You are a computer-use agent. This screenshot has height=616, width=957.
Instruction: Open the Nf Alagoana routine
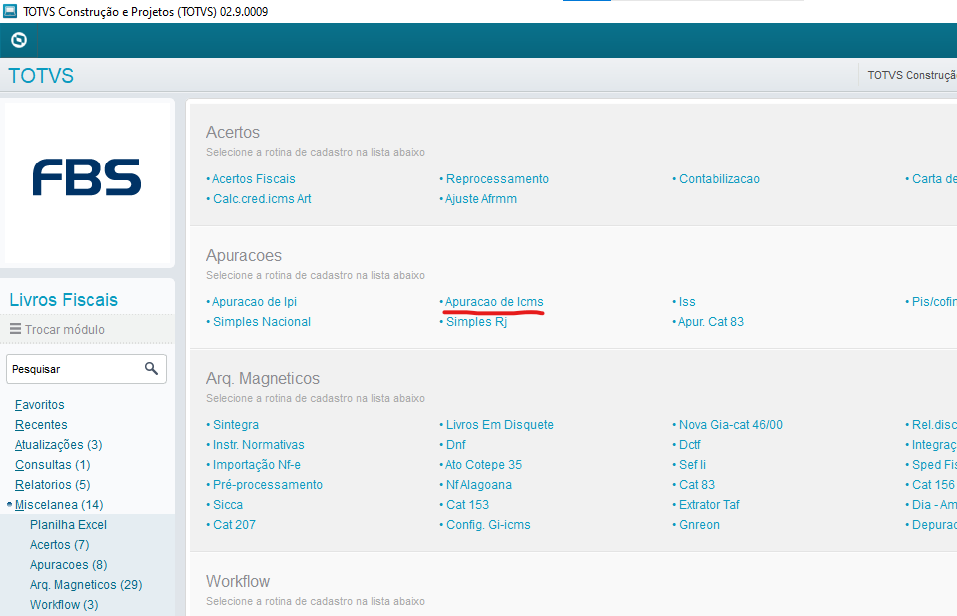click(x=479, y=485)
